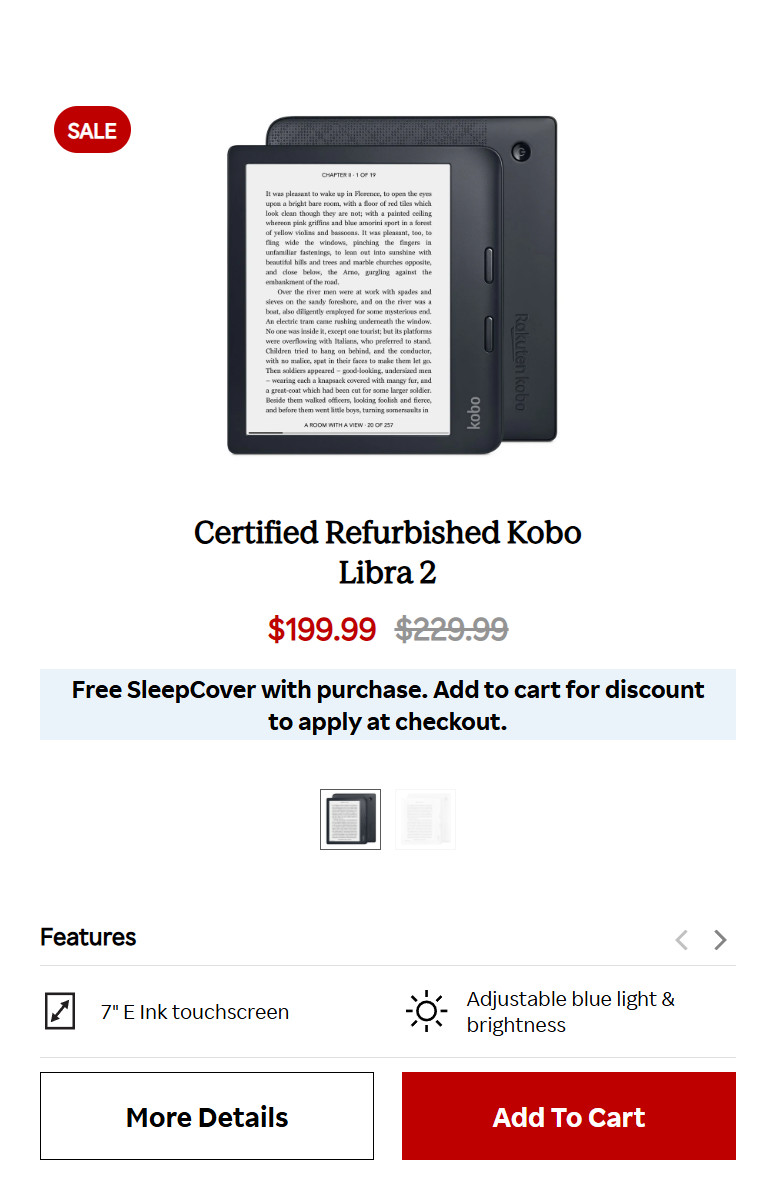Select the Adjustable blue light & brightness text
779x1192 pixels.
pyautogui.click(x=570, y=1012)
